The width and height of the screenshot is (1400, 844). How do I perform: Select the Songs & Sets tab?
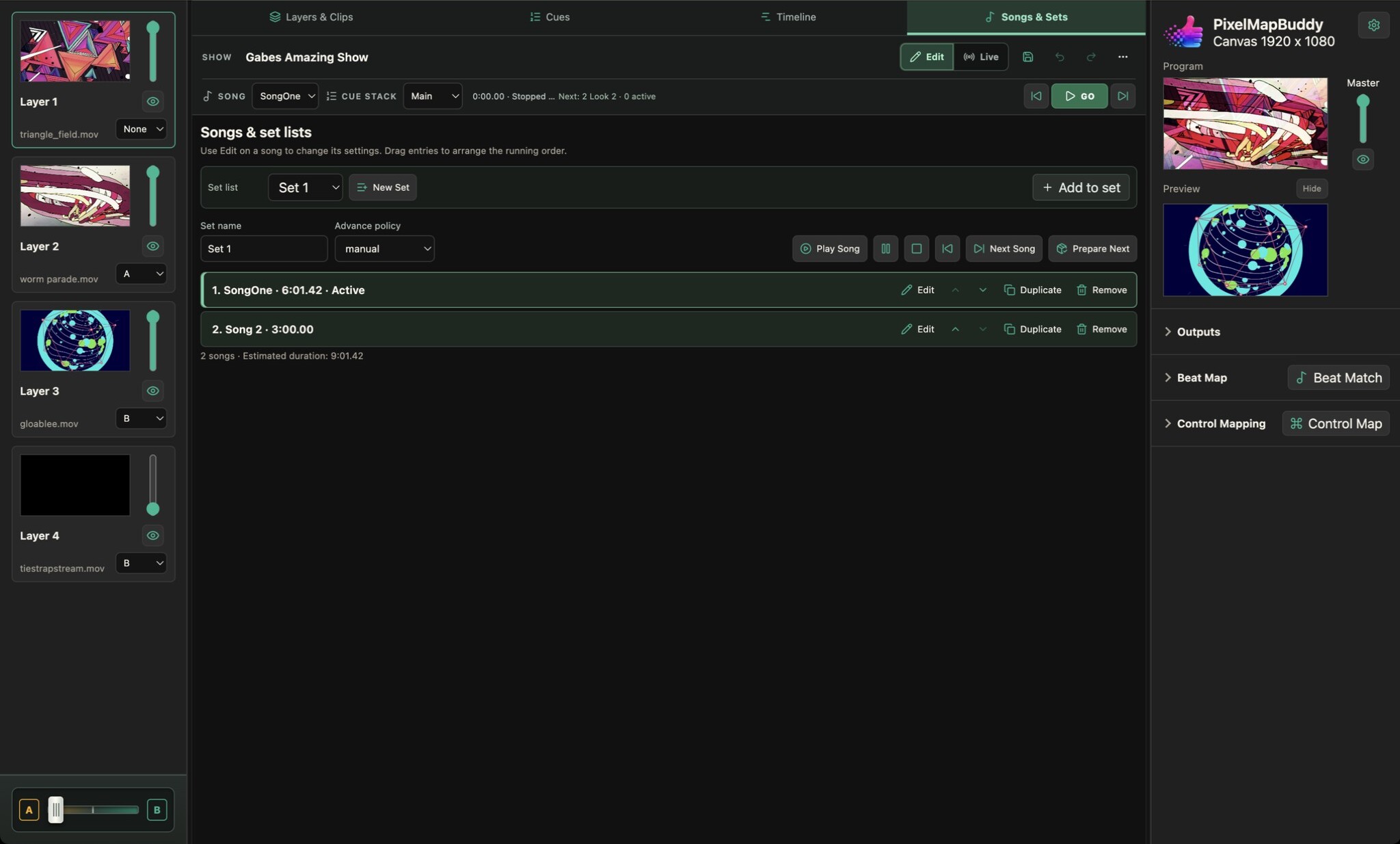tap(1026, 17)
